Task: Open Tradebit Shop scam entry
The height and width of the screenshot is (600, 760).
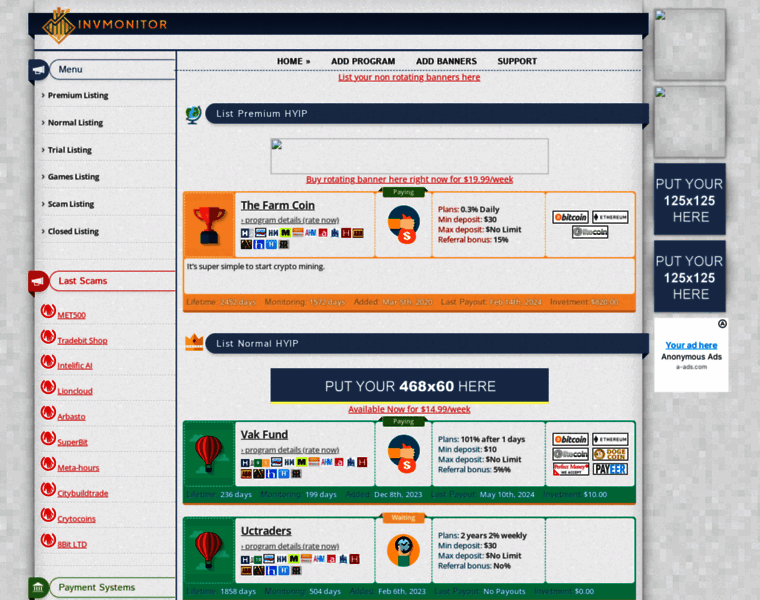Action: tap(82, 341)
